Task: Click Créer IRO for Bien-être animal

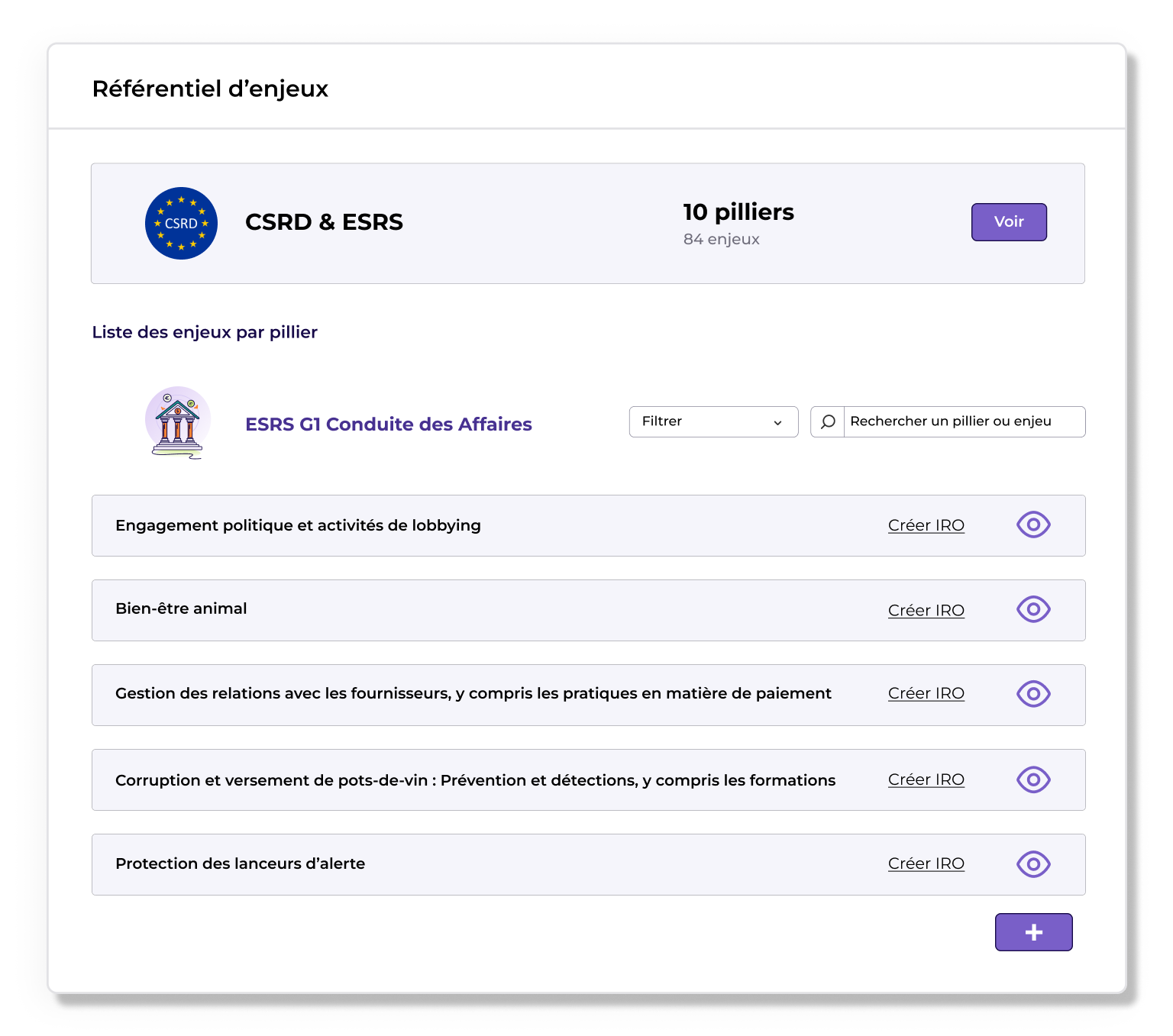Action: tap(926, 610)
